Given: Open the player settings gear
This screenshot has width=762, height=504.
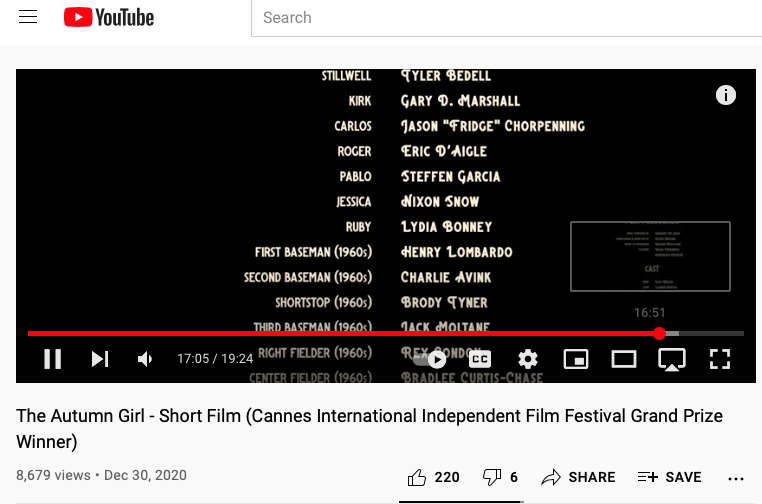Looking at the screenshot, I should [x=528, y=359].
